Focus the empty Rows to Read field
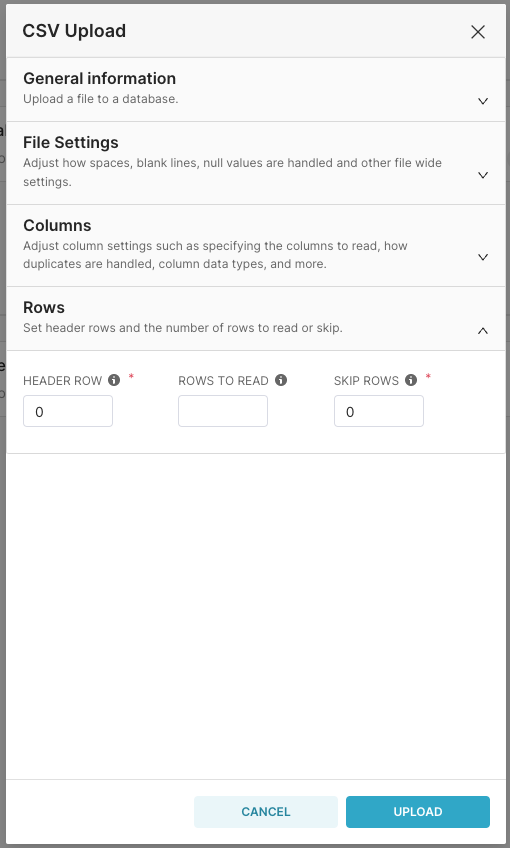Image resolution: width=510 pixels, height=848 pixels. [x=223, y=411]
